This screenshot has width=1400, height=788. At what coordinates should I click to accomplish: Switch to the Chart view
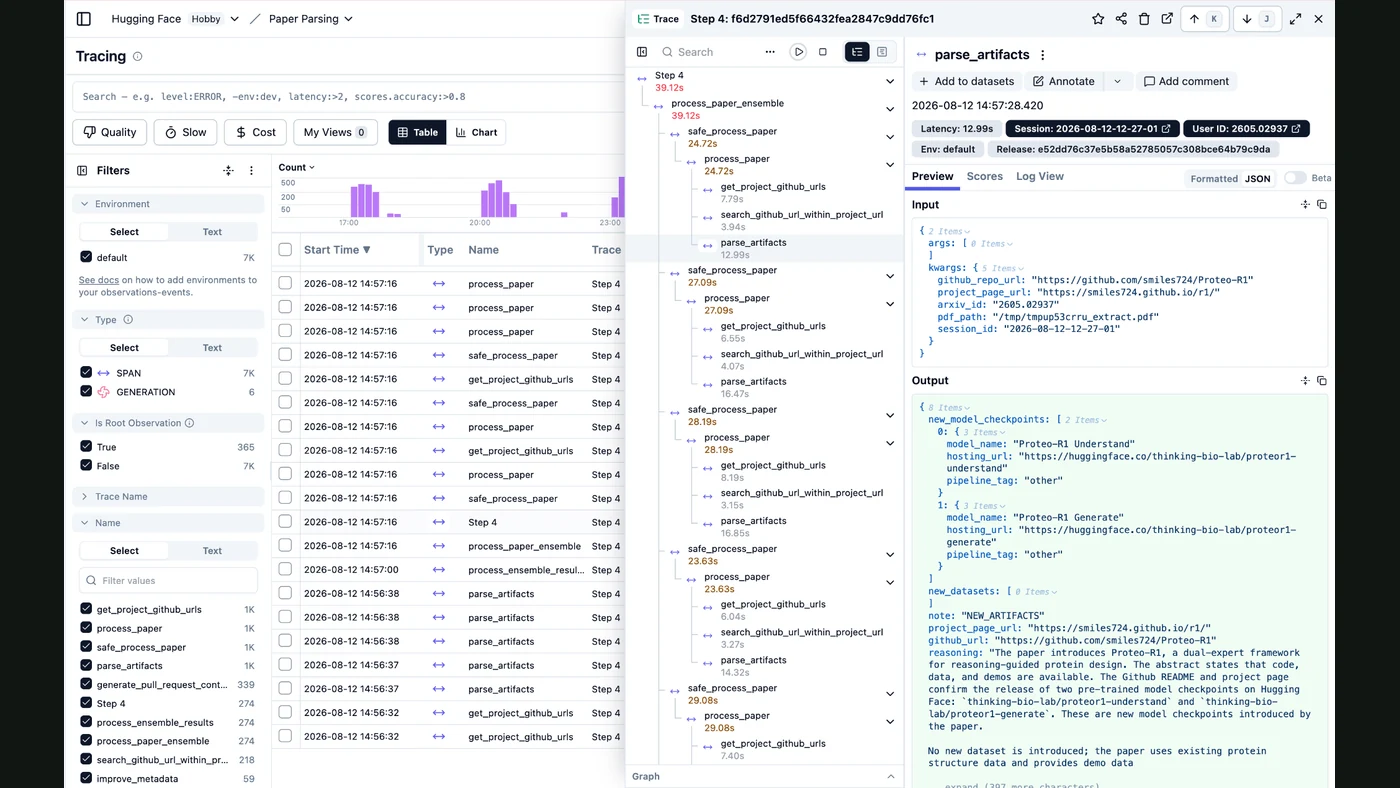click(x=476, y=132)
